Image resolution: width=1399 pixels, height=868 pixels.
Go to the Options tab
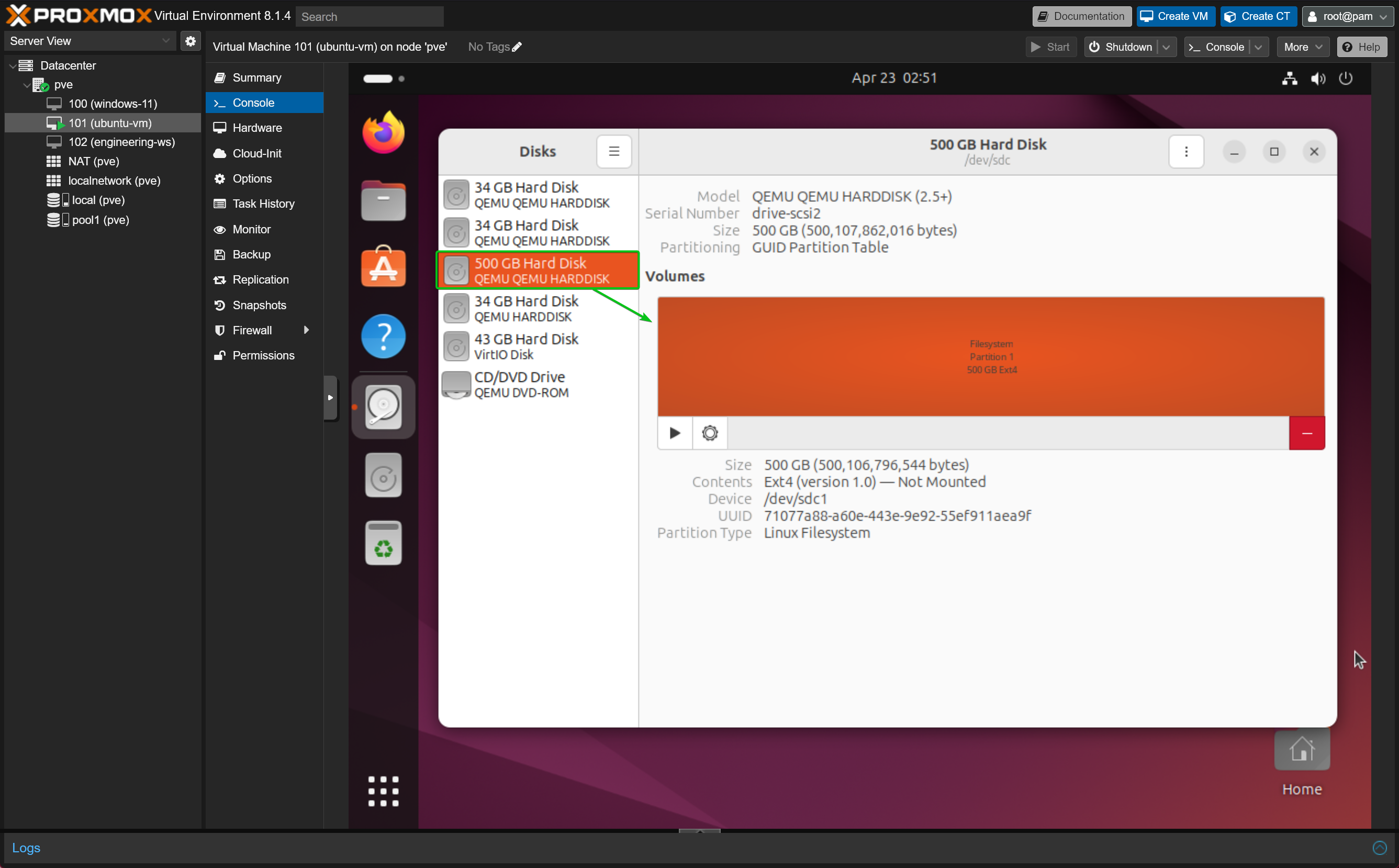(264, 178)
